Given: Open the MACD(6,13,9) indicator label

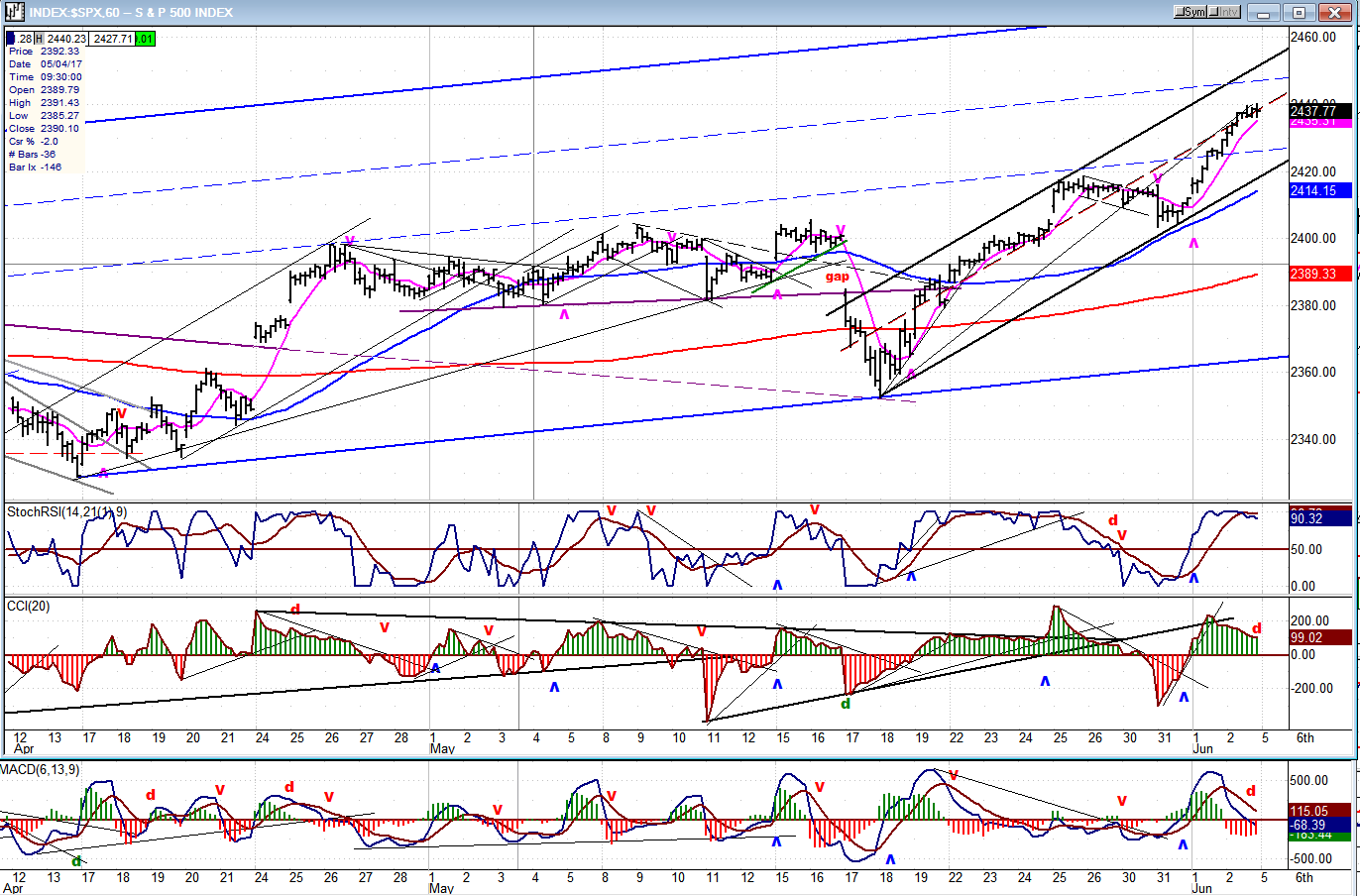Looking at the screenshot, I should point(40,769).
